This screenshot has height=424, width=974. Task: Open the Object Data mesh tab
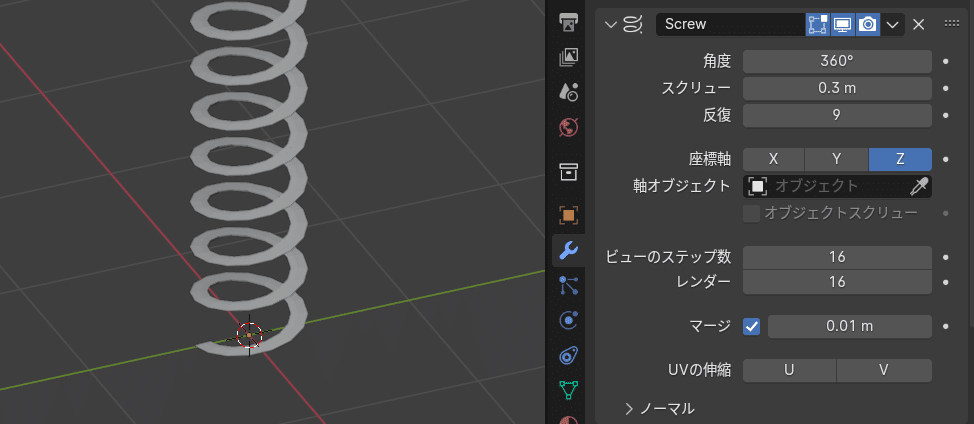pos(568,390)
